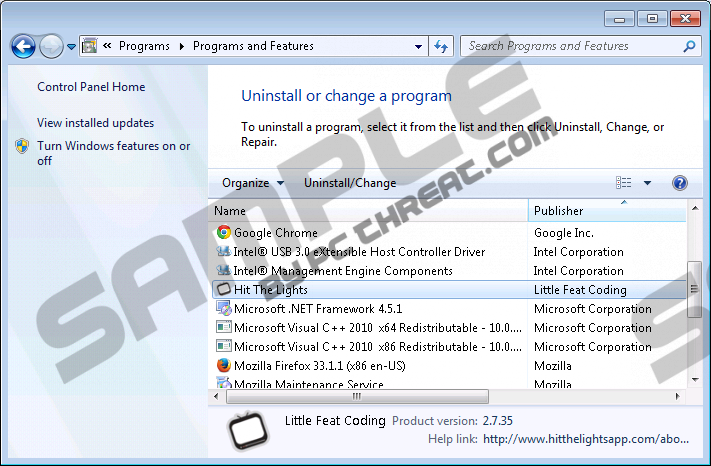Click the Hit The Lights program icon
711x466 pixels.
[224, 290]
